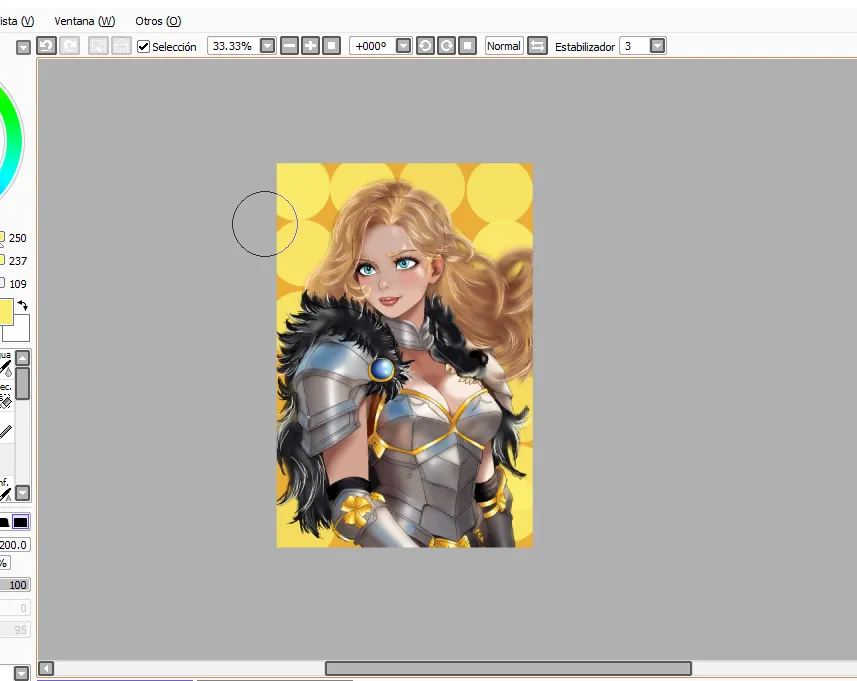Screen dimensions: 857x681
Task: Click the slider showing 95
Action: tap(15, 630)
